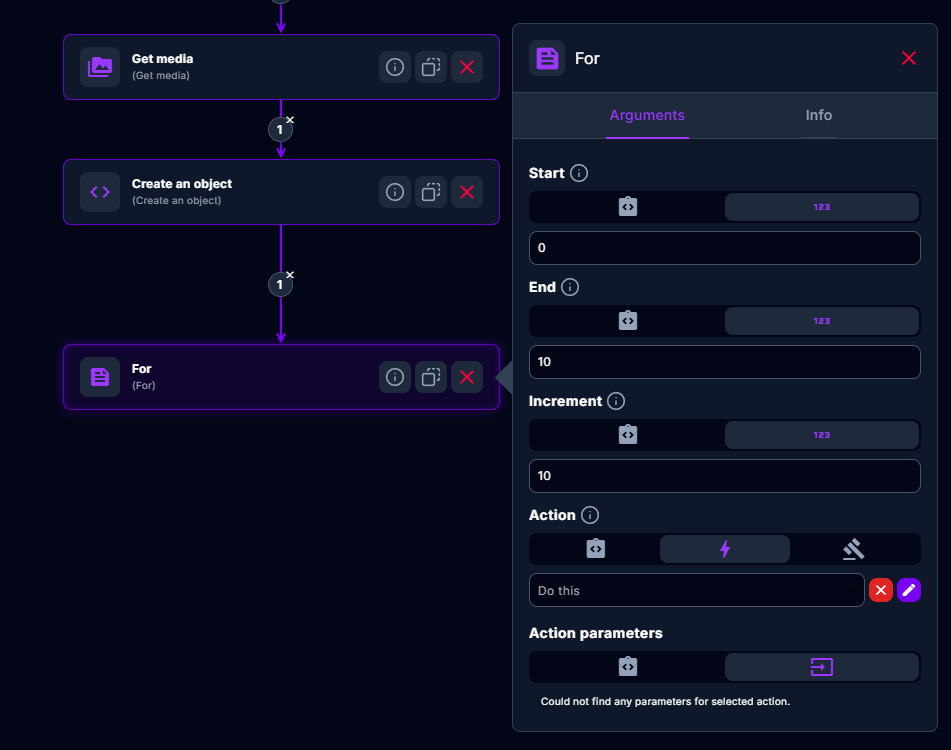The width and height of the screenshot is (951, 750).
Task: Set End to numeric 123 mode
Action: coord(821,321)
